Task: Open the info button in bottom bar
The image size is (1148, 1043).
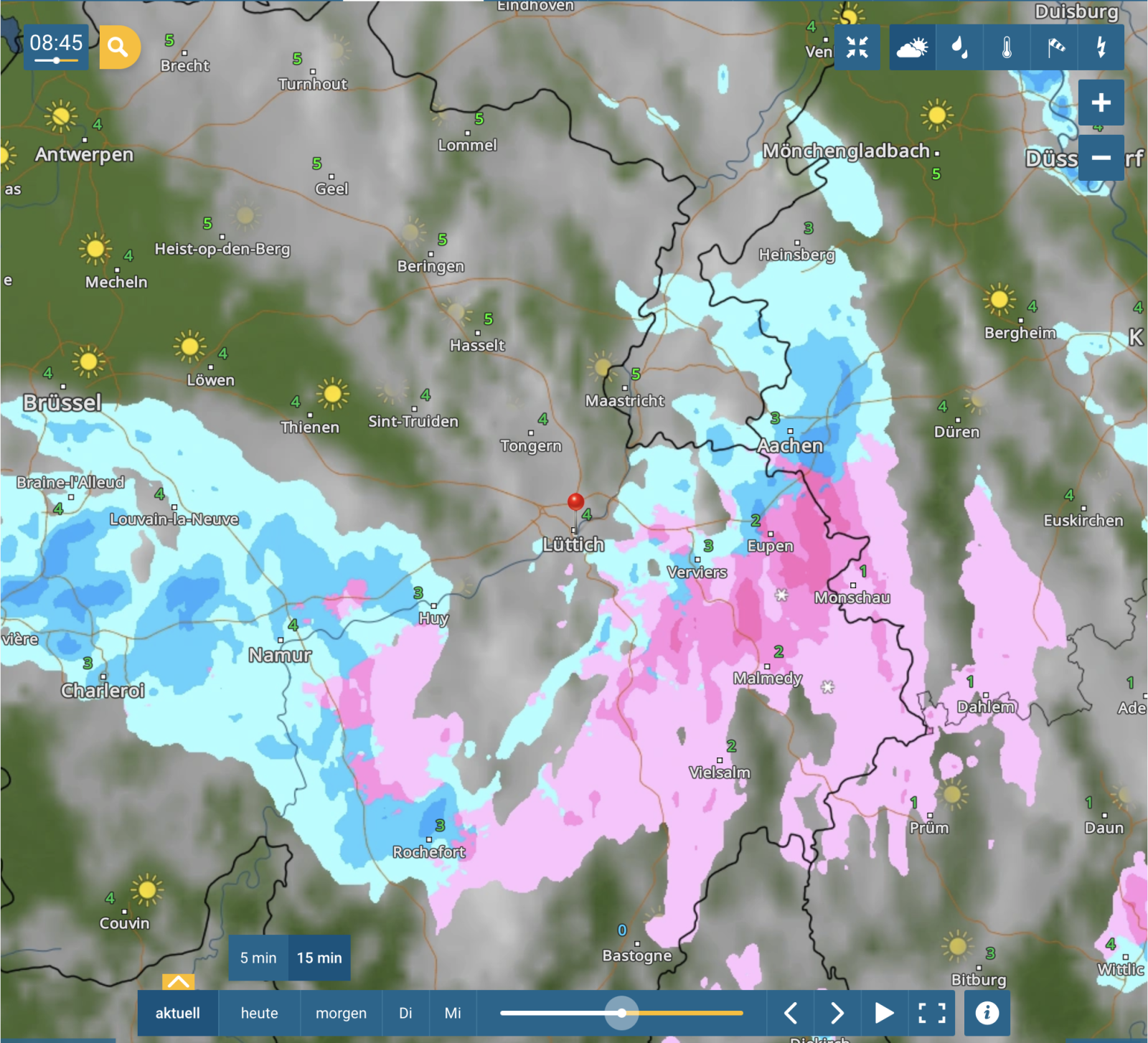Action: click(987, 1013)
